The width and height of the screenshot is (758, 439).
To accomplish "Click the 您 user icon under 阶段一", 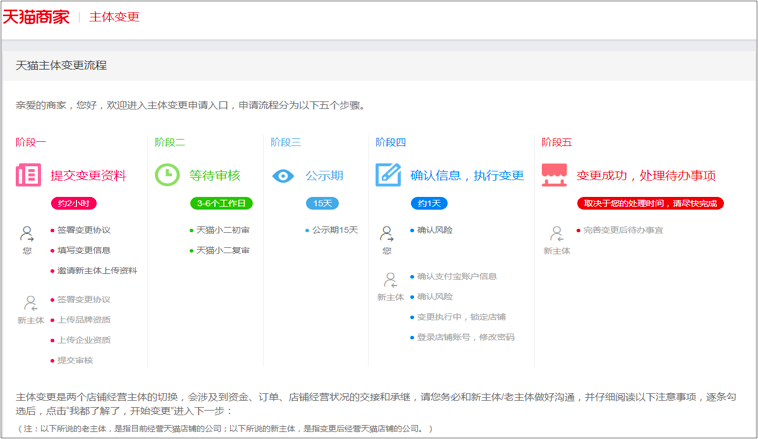I will coord(27,234).
